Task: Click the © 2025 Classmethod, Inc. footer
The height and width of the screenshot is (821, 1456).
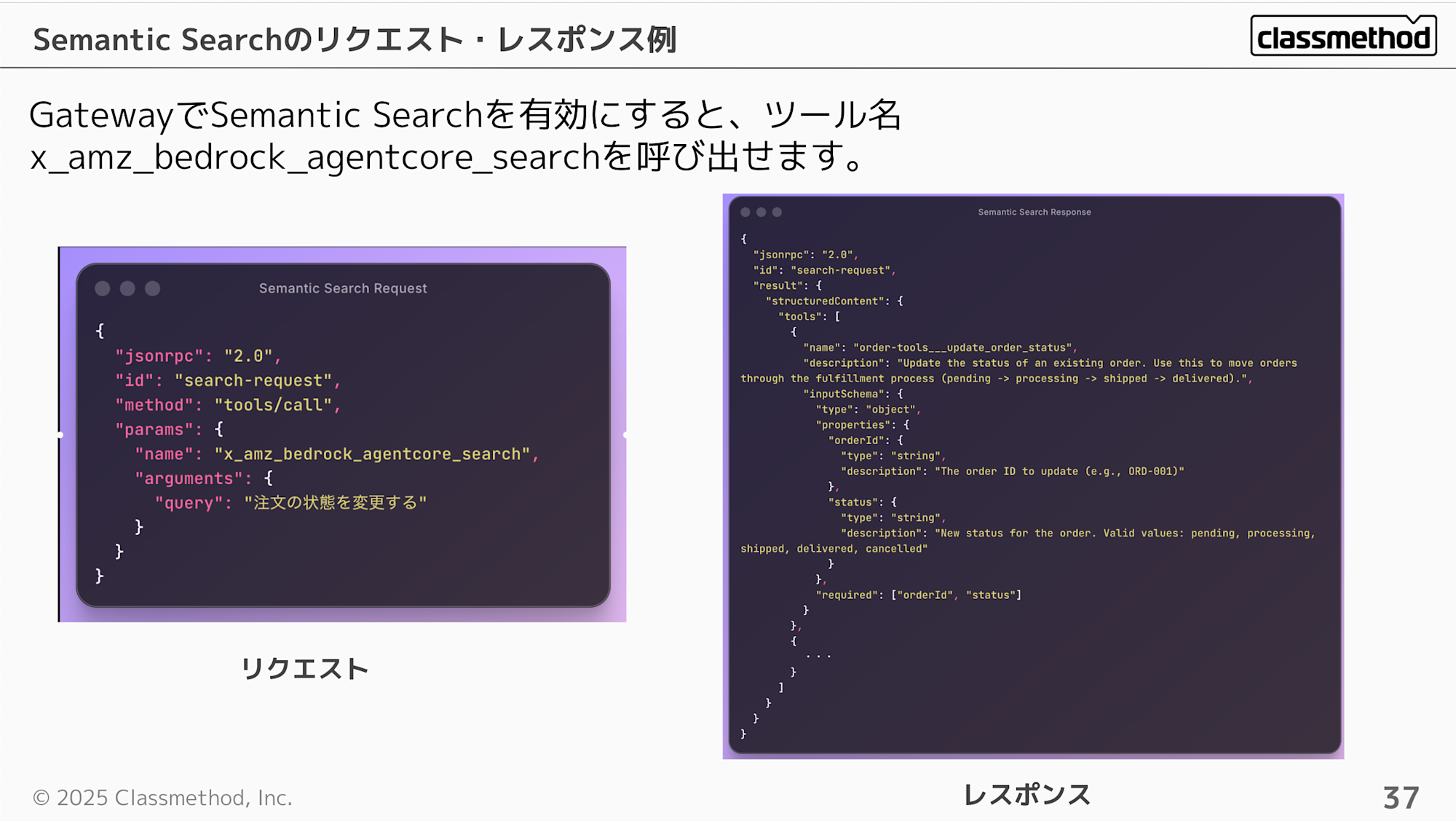Action: (x=162, y=798)
